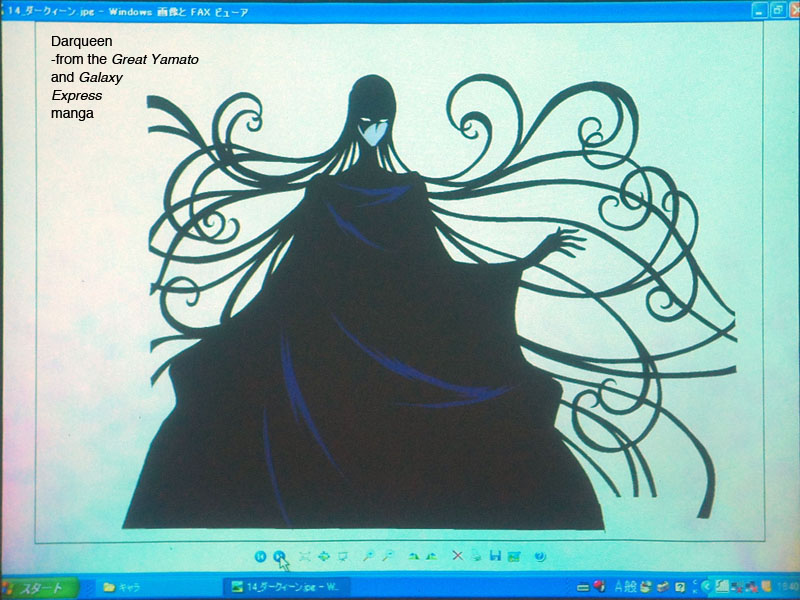Click the 14_ダークィーン.jpg taskbar button
This screenshot has height=600, width=800.
(288, 587)
